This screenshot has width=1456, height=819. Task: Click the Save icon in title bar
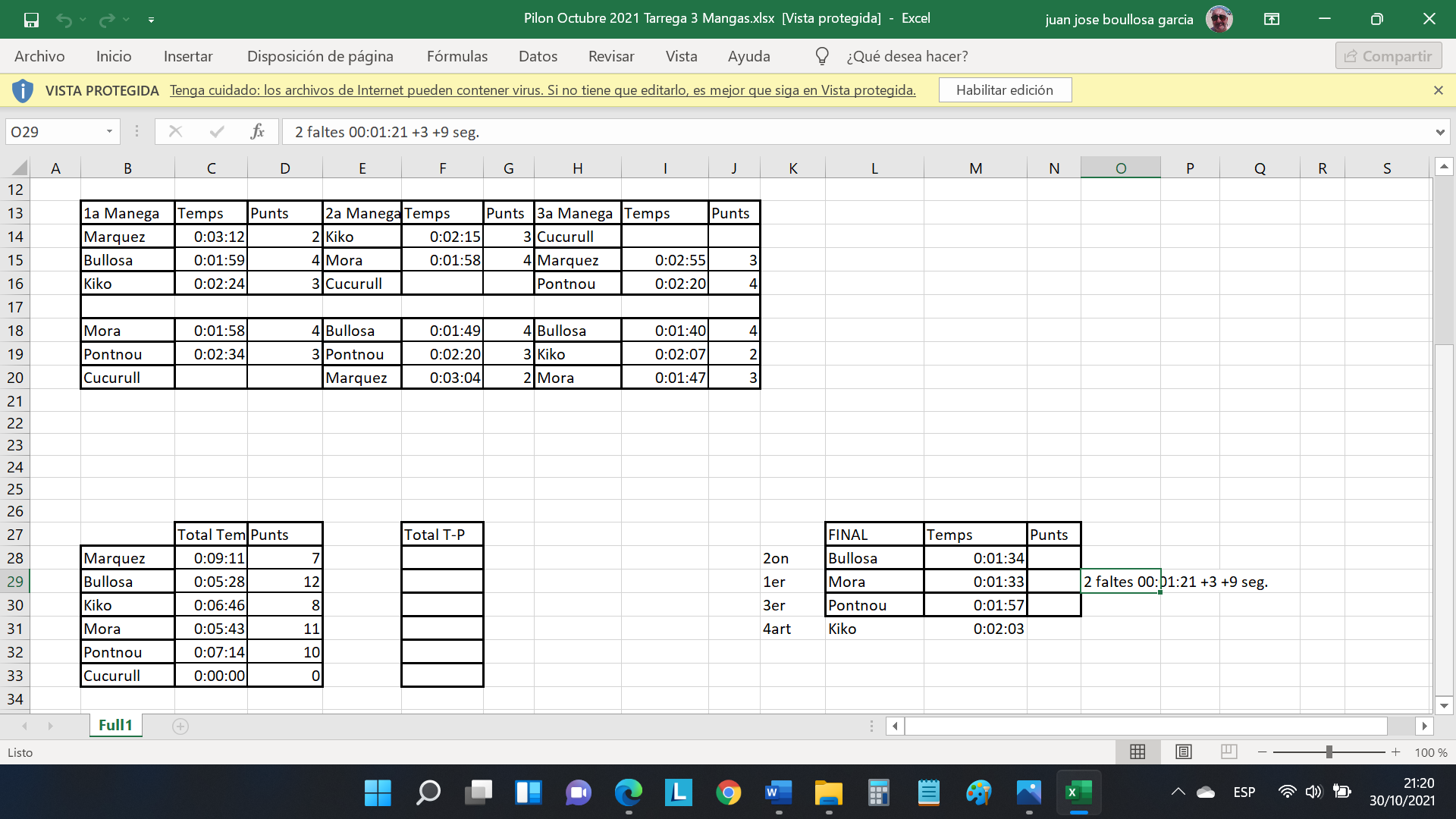point(31,20)
